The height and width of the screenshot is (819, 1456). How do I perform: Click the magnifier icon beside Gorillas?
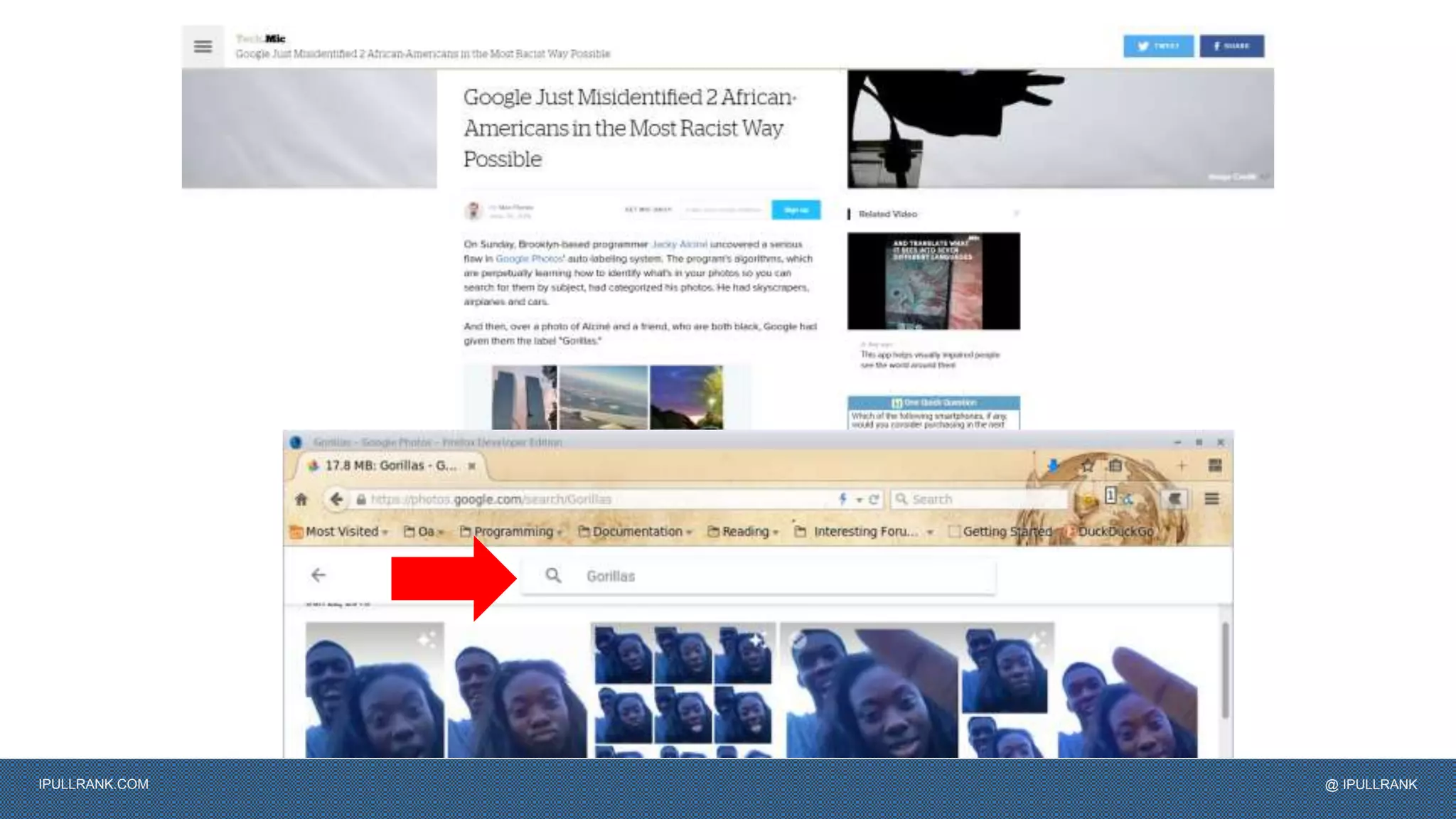point(553,575)
